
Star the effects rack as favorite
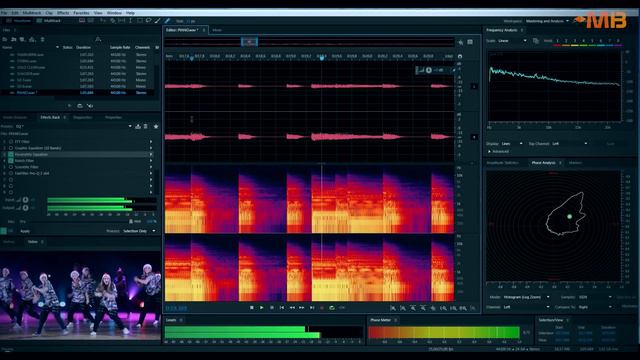[x=156, y=127]
